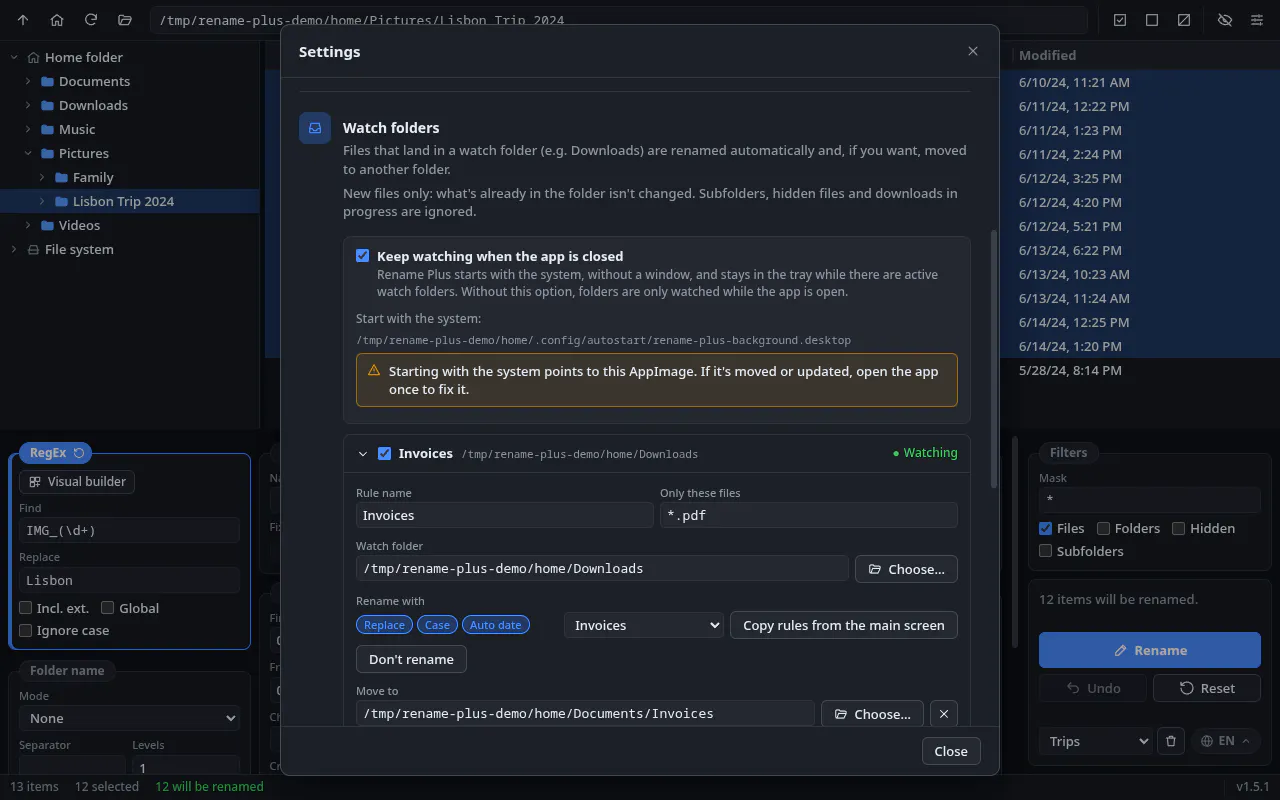Image resolution: width=1280 pixels, height=800 pixels.
Task: Deselect all icon in toolbar
Action: pos(1152,20)
